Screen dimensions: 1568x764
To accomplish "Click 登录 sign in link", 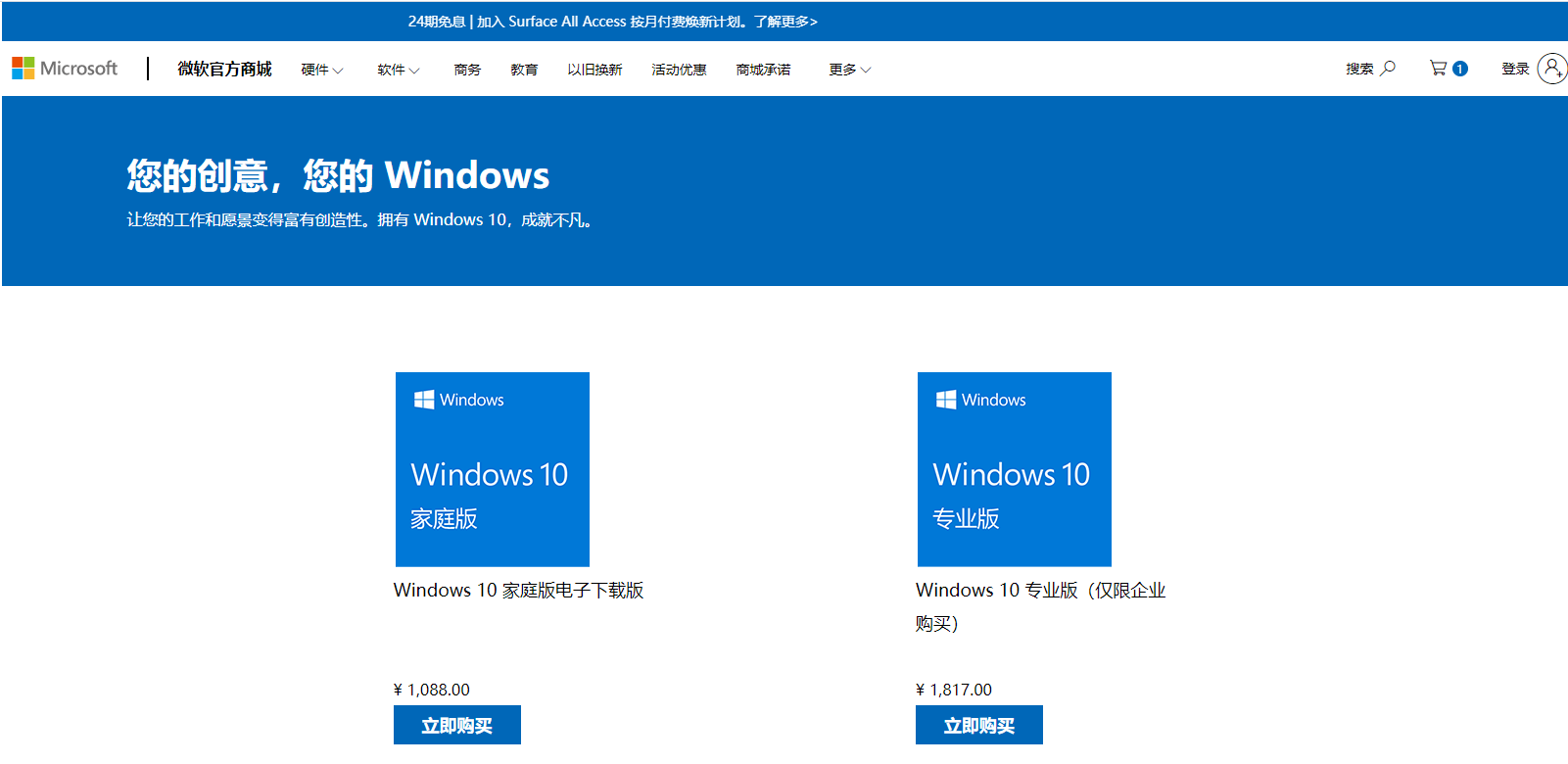I will [1515, 69].
